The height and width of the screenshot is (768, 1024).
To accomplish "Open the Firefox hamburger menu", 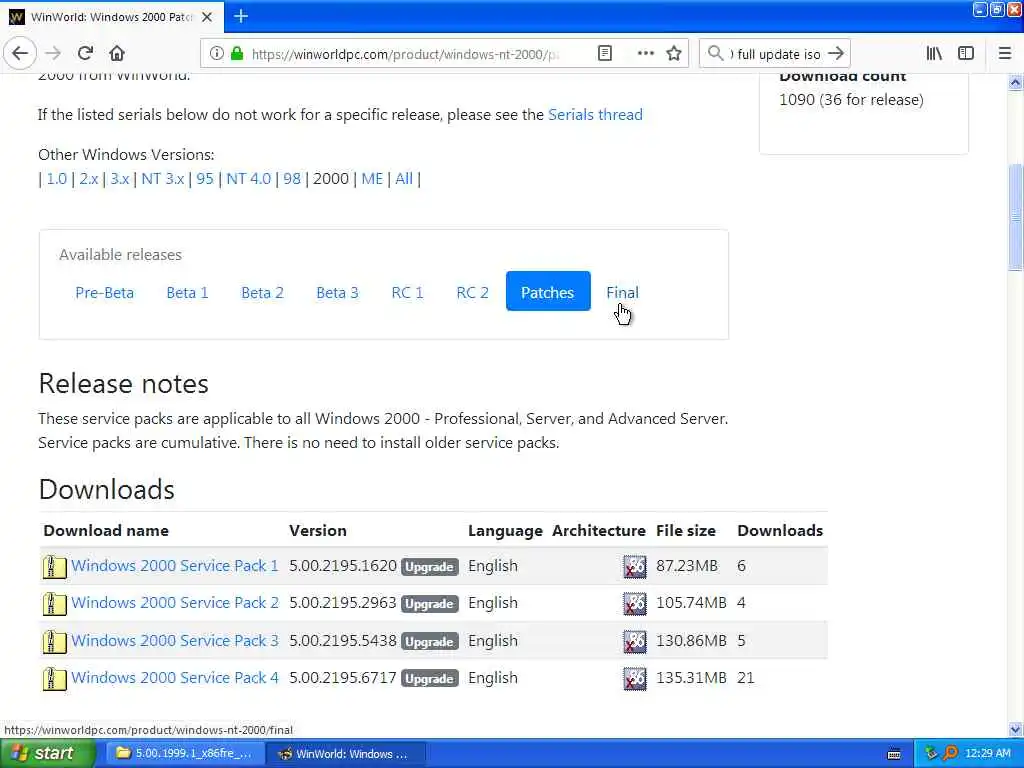I will (1004, 54).
